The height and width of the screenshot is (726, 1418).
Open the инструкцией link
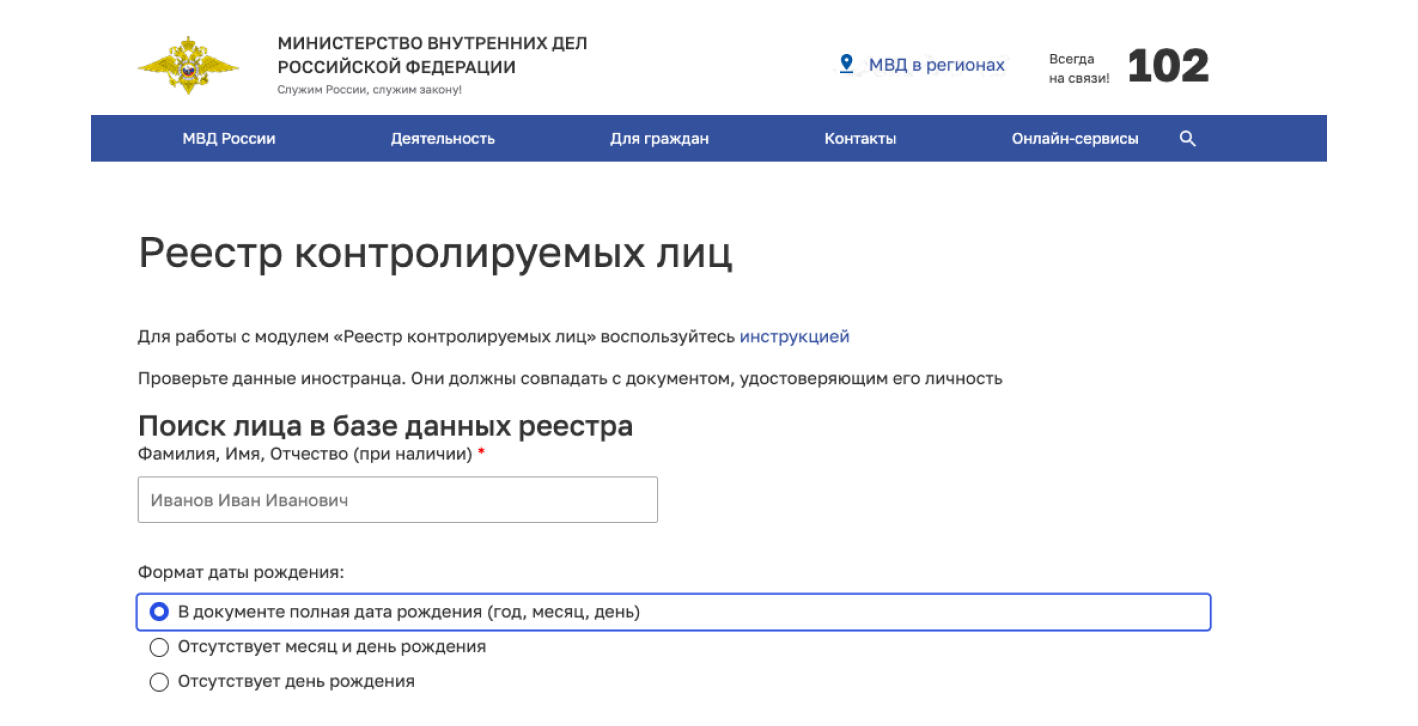pyautogui.click(x=794, y=337)
